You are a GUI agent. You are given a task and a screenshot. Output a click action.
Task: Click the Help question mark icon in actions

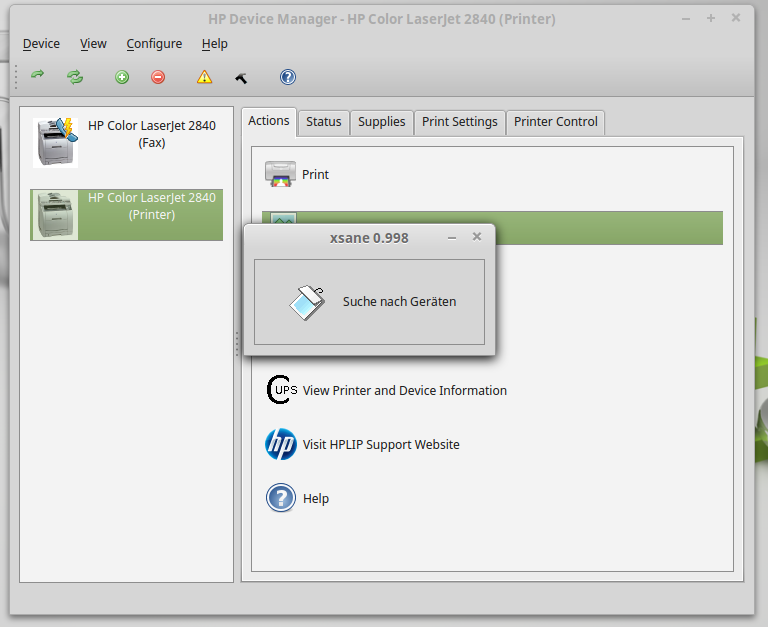pos(281,498)
